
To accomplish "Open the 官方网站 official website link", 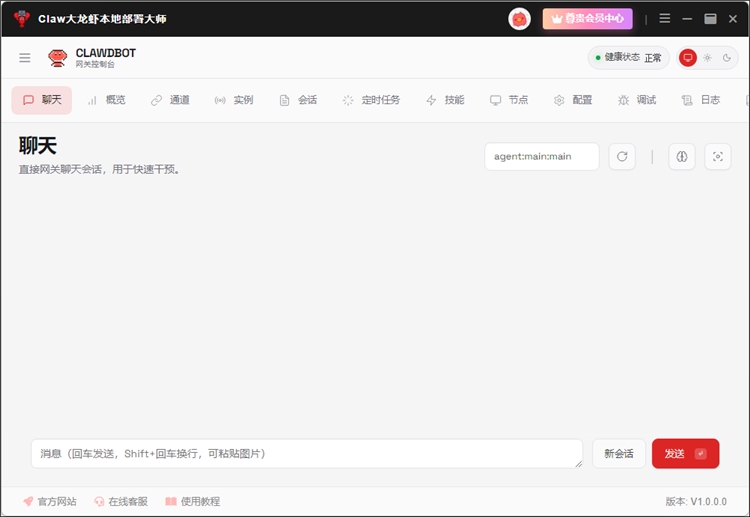I will [50, 501].
